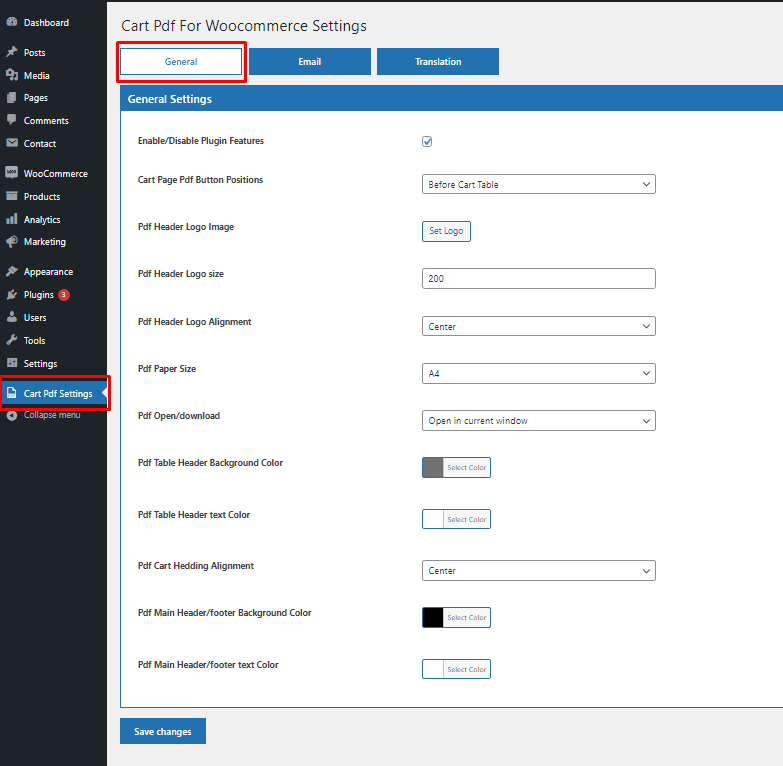The width and height of the screenshot is (783, 766).
Task: Click white Table Header text color swatch
Action: point(433,519)
